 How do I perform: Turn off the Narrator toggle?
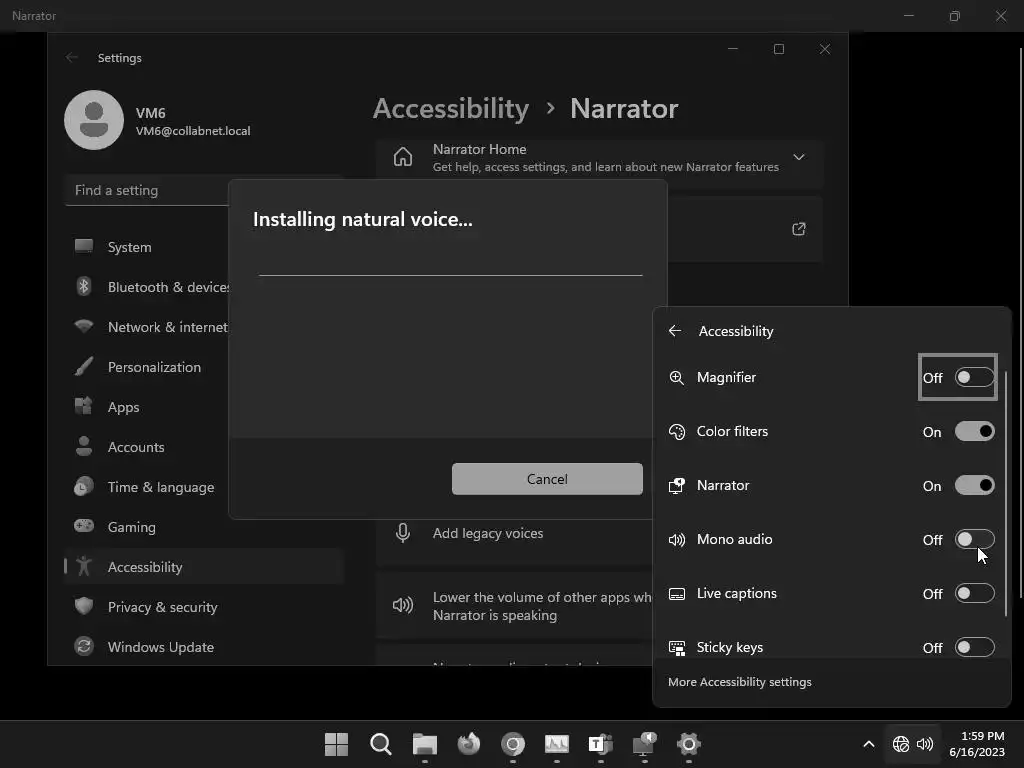974,486
